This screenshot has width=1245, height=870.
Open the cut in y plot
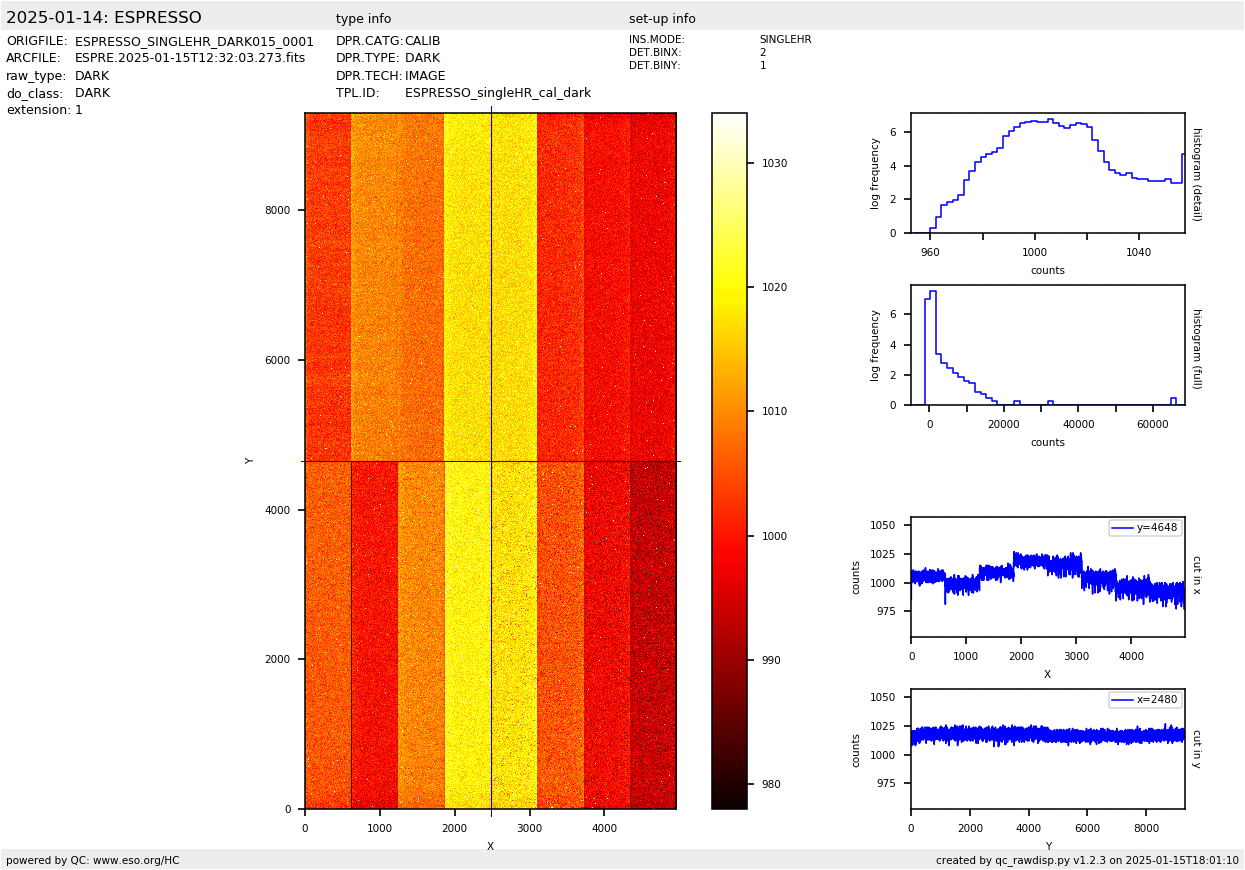click(1047, 749)
